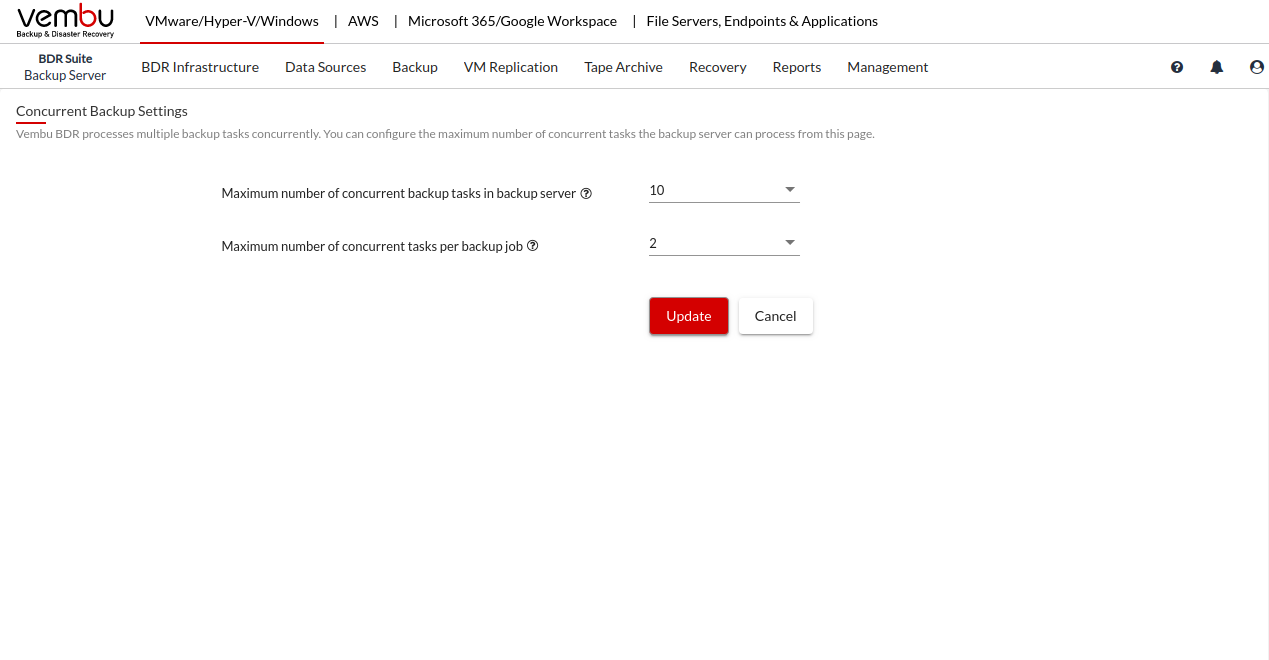Switch to the AWS tab

[363, 21]
